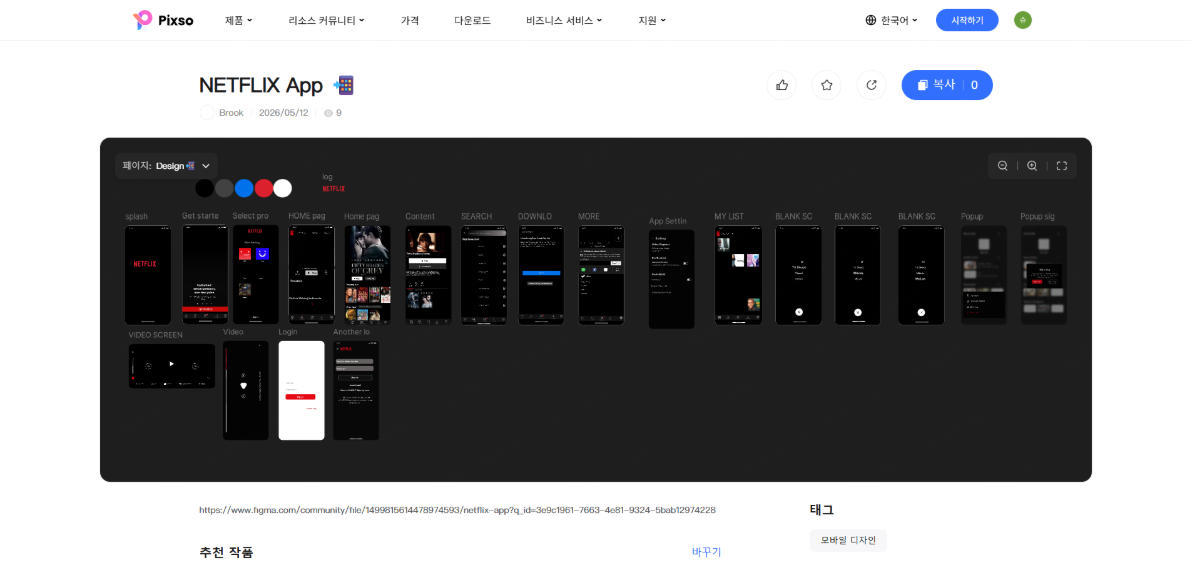Select the SEARCH screen frame

(x=484, y=275)
